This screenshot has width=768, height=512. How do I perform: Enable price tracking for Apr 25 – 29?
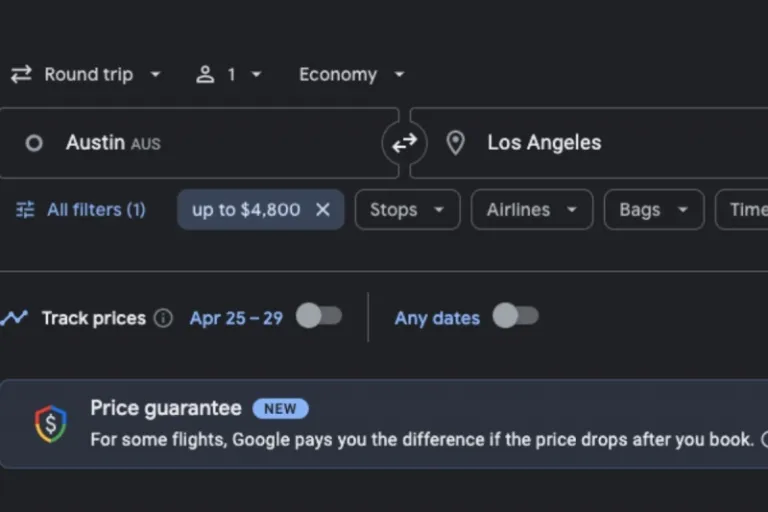[x=319, y=317]
